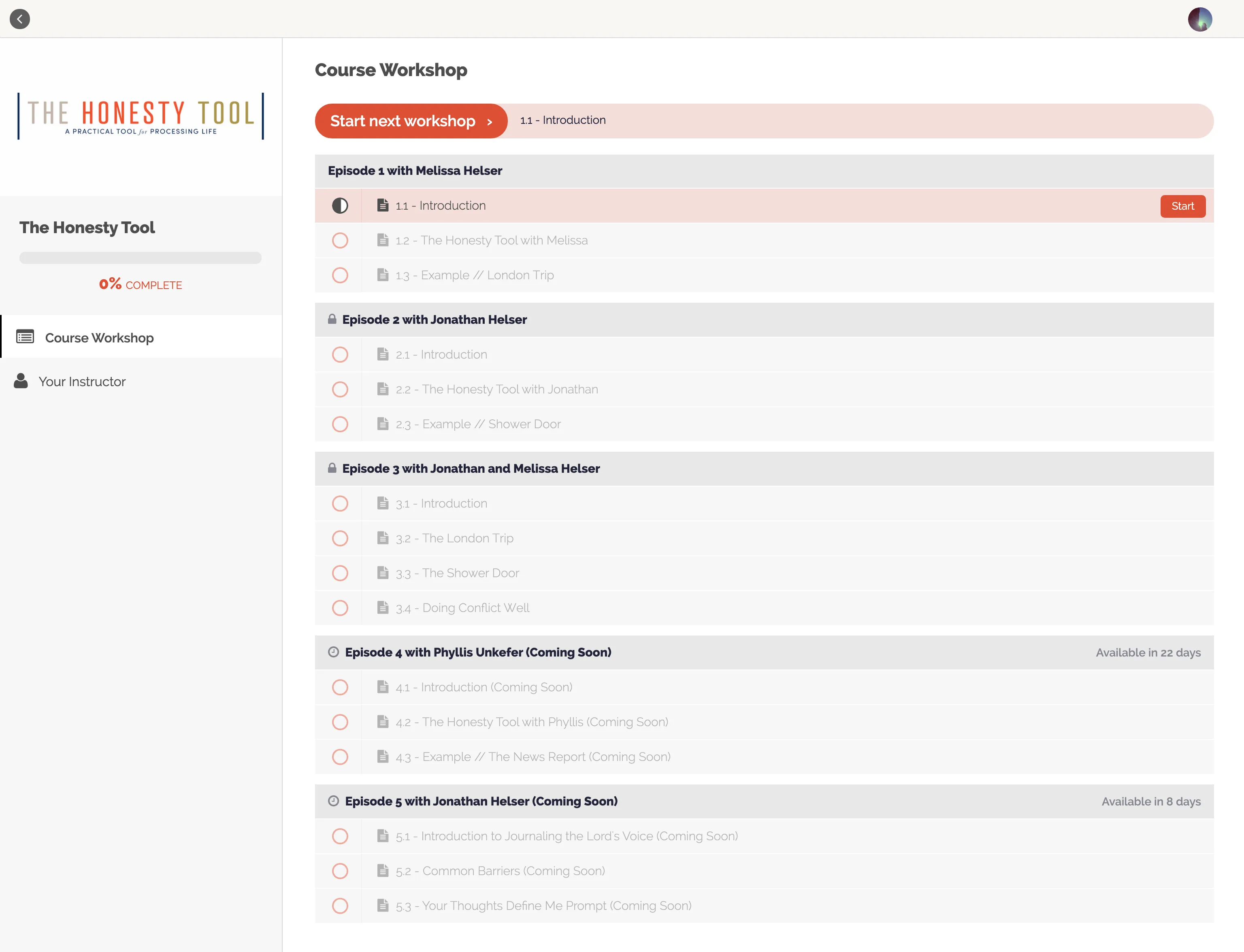
Task: Click the lock icon on Episode 2
Action: coord(333,319)
